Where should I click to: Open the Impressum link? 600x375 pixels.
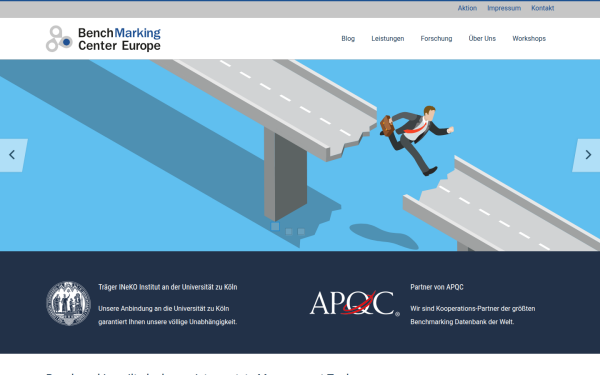[504, 8]
